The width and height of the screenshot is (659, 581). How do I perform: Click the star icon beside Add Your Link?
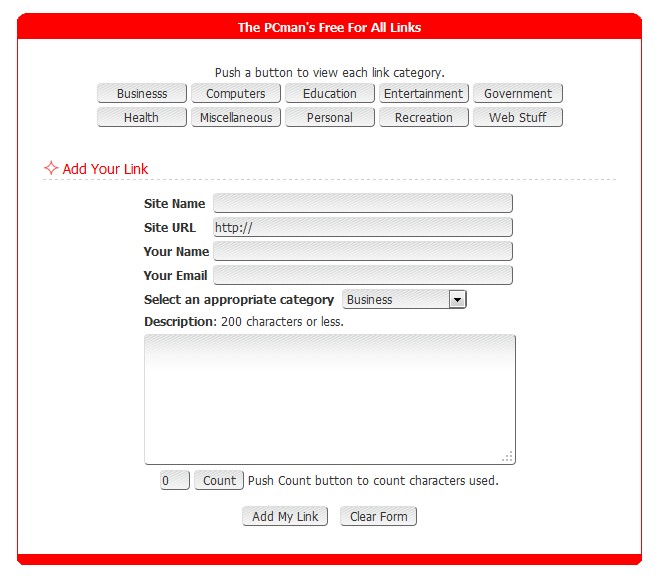click(51, 168)
